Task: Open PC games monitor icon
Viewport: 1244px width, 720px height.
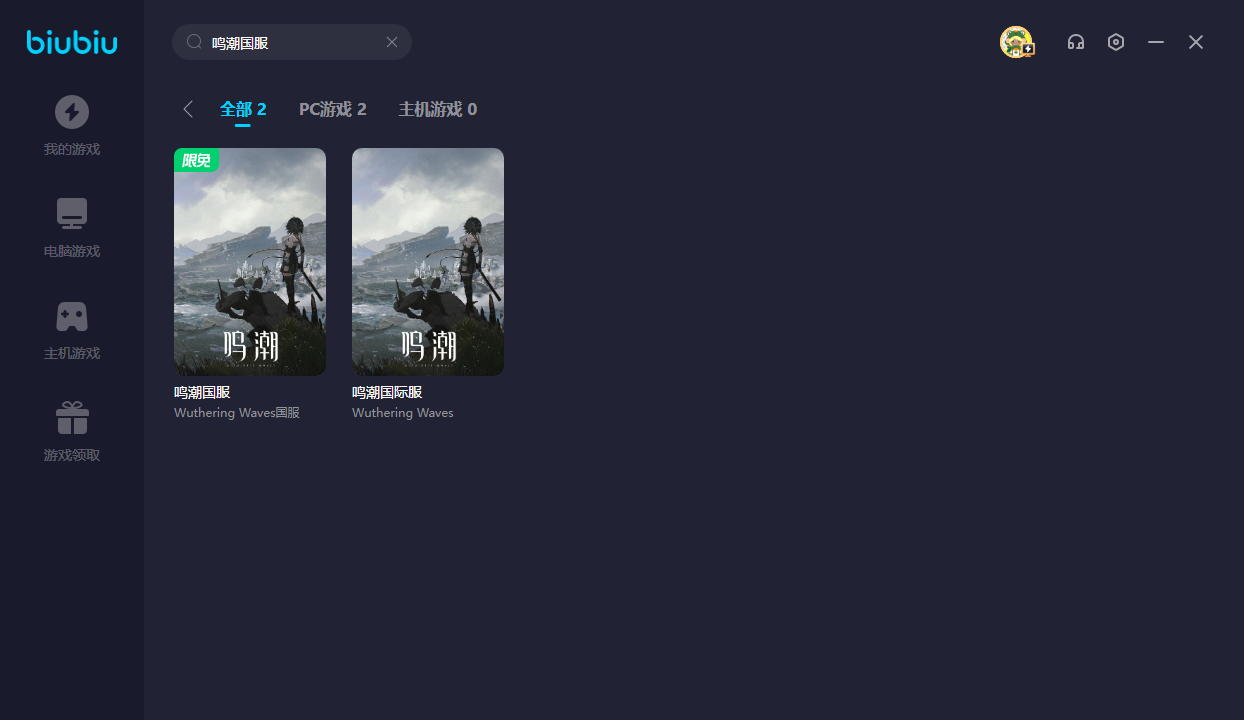Action: 72,214
